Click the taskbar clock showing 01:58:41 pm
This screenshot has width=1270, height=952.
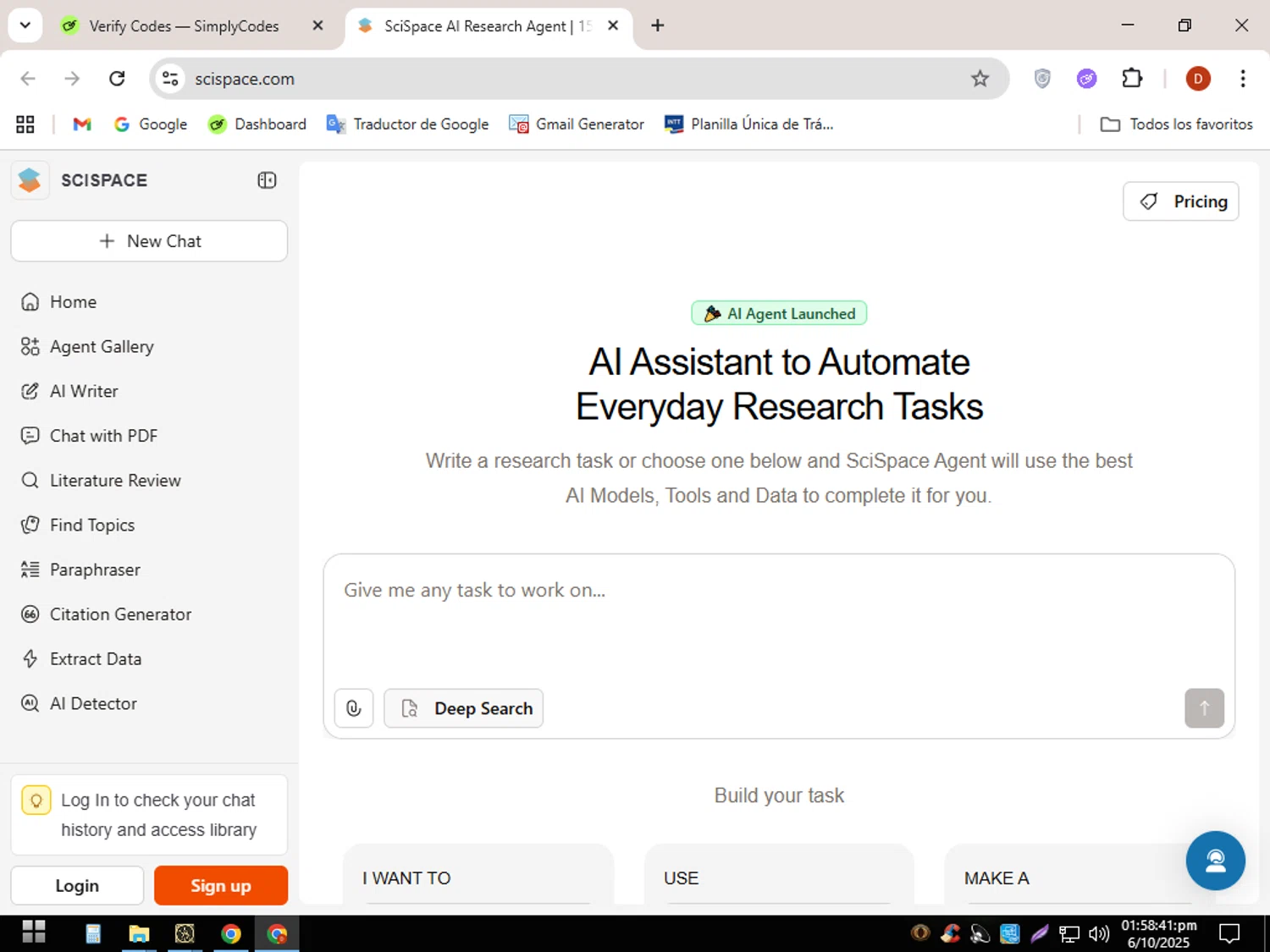(1159, 933)
